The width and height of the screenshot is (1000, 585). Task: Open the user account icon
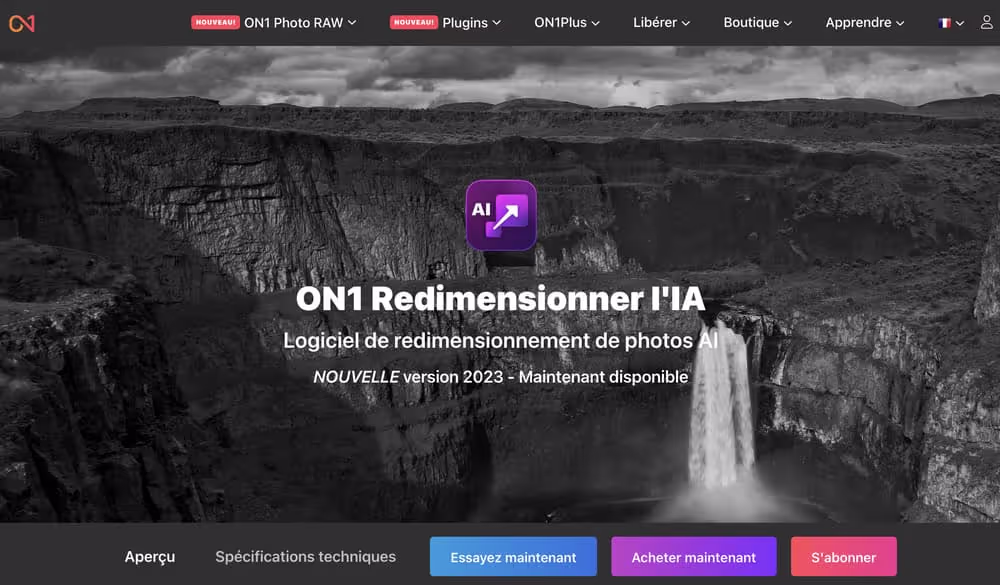986,22
